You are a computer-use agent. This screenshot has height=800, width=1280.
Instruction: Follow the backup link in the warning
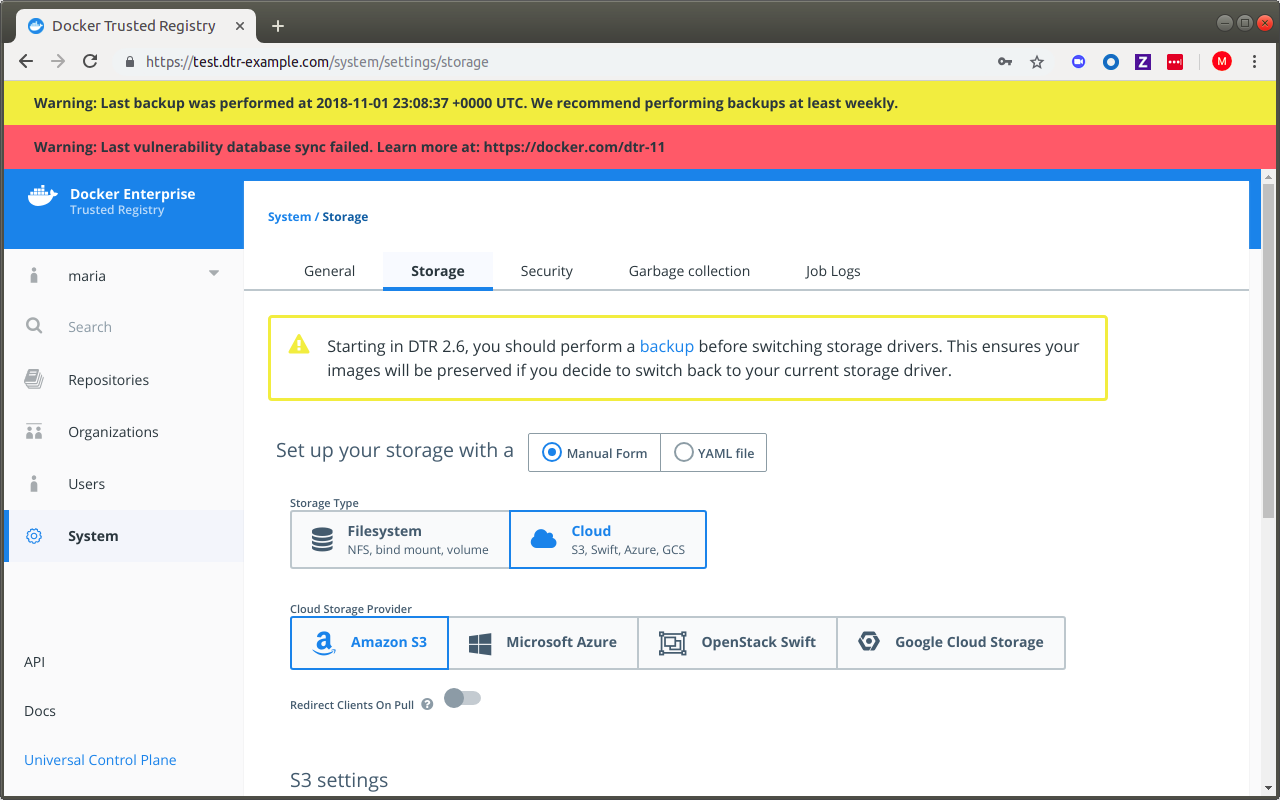point(666,346)
